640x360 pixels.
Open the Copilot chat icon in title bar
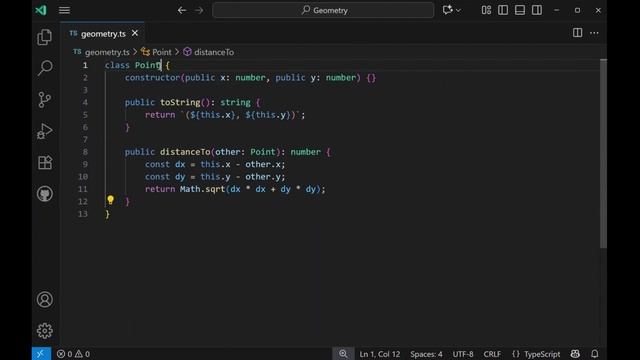(x=447, y=10)
